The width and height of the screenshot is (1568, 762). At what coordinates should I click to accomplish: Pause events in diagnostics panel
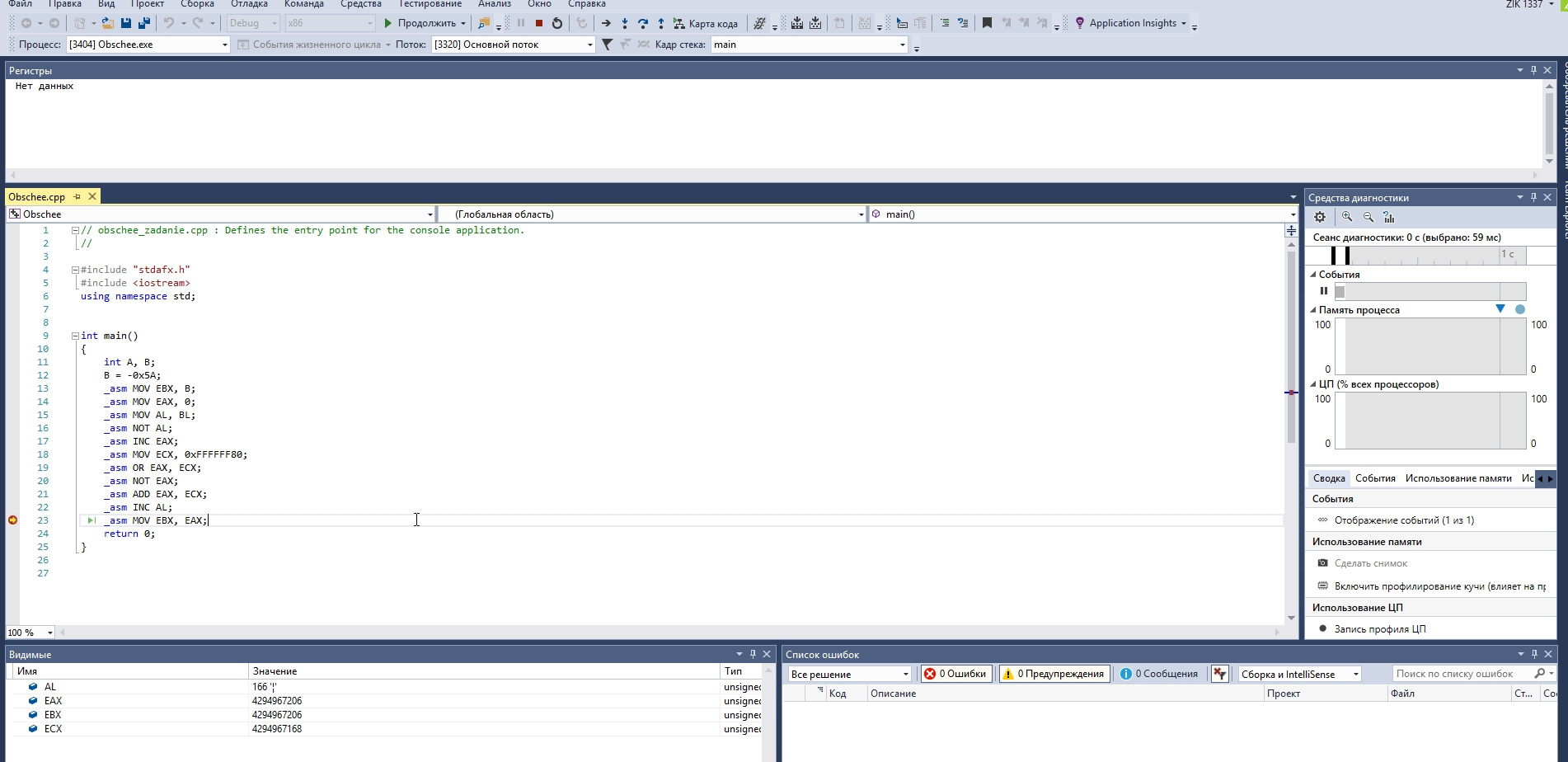click(x=1324, y=290)
